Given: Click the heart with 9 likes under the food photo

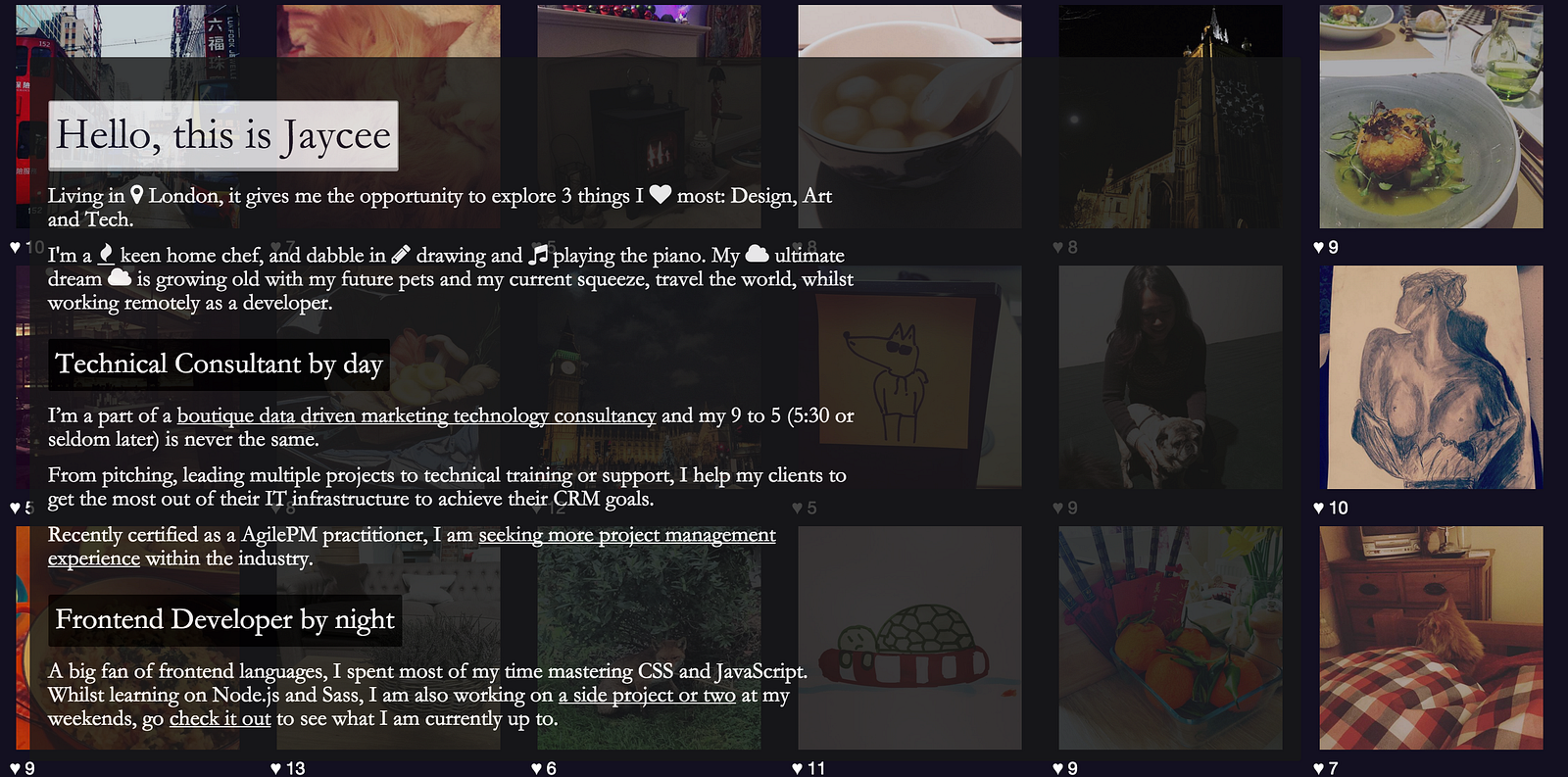Looking at the screenshot, I should (x=1319, y=247).
